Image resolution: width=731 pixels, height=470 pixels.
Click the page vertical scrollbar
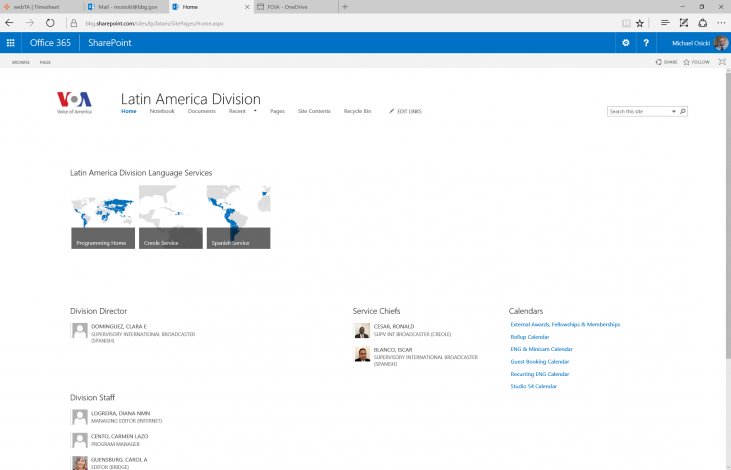click(728, 214)
